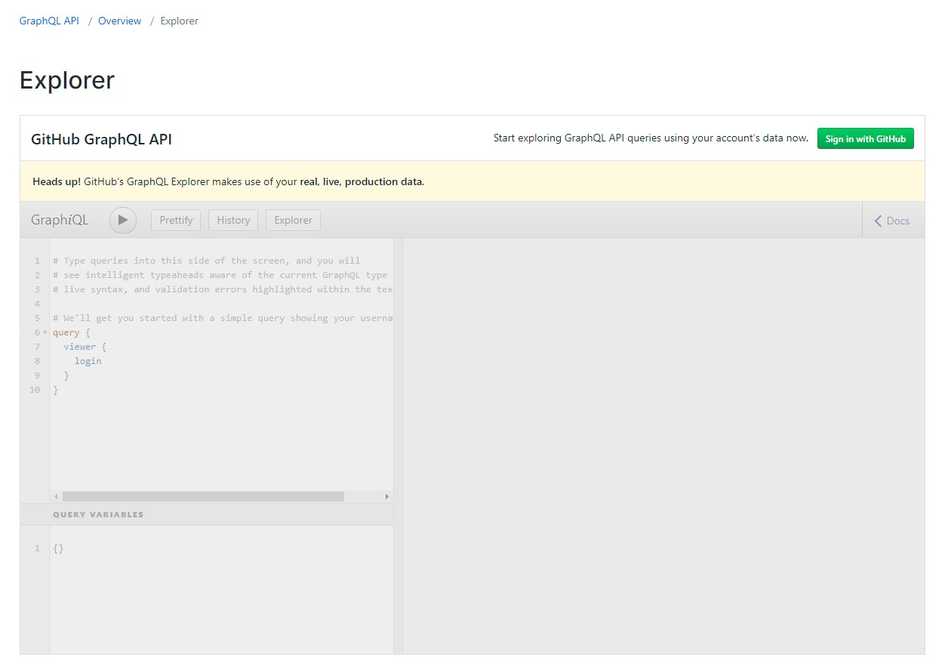This screenshot has height=670, width=945.
Task: Toggle the Explorer panel button
Action: point(293,220)
